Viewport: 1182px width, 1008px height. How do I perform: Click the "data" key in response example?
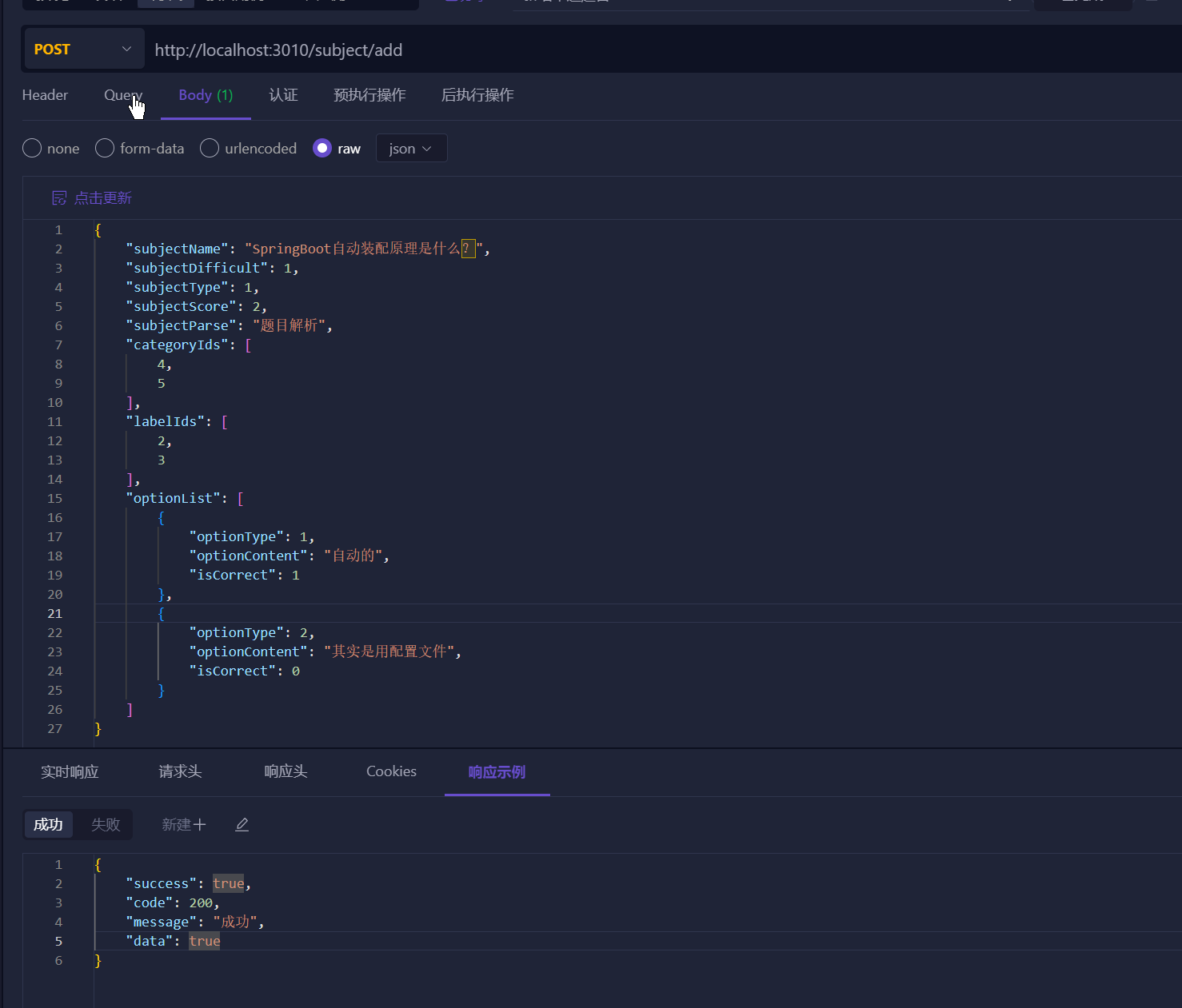[x=150, y=941]
